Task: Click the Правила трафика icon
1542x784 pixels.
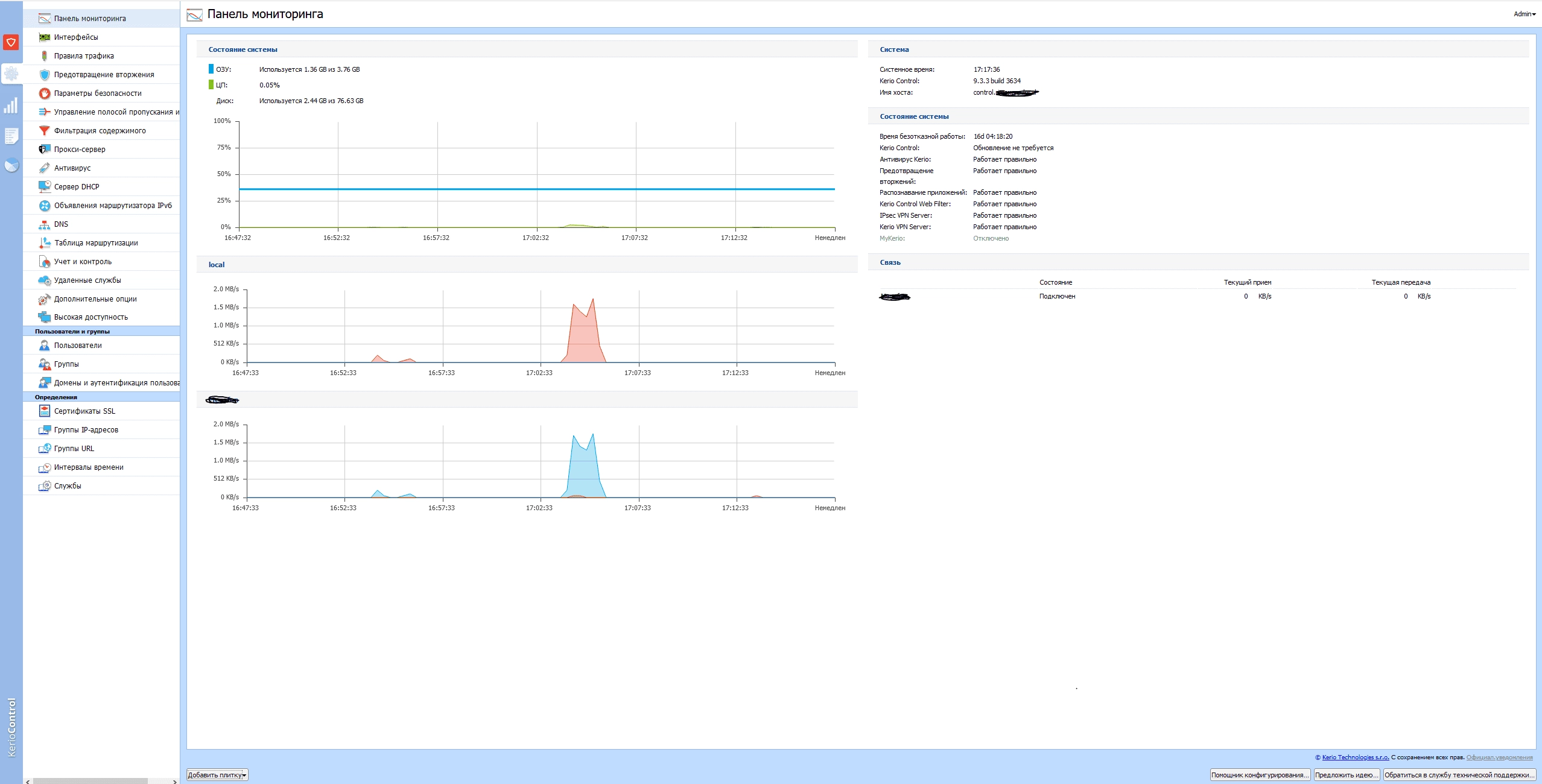Action: (45, 56)
